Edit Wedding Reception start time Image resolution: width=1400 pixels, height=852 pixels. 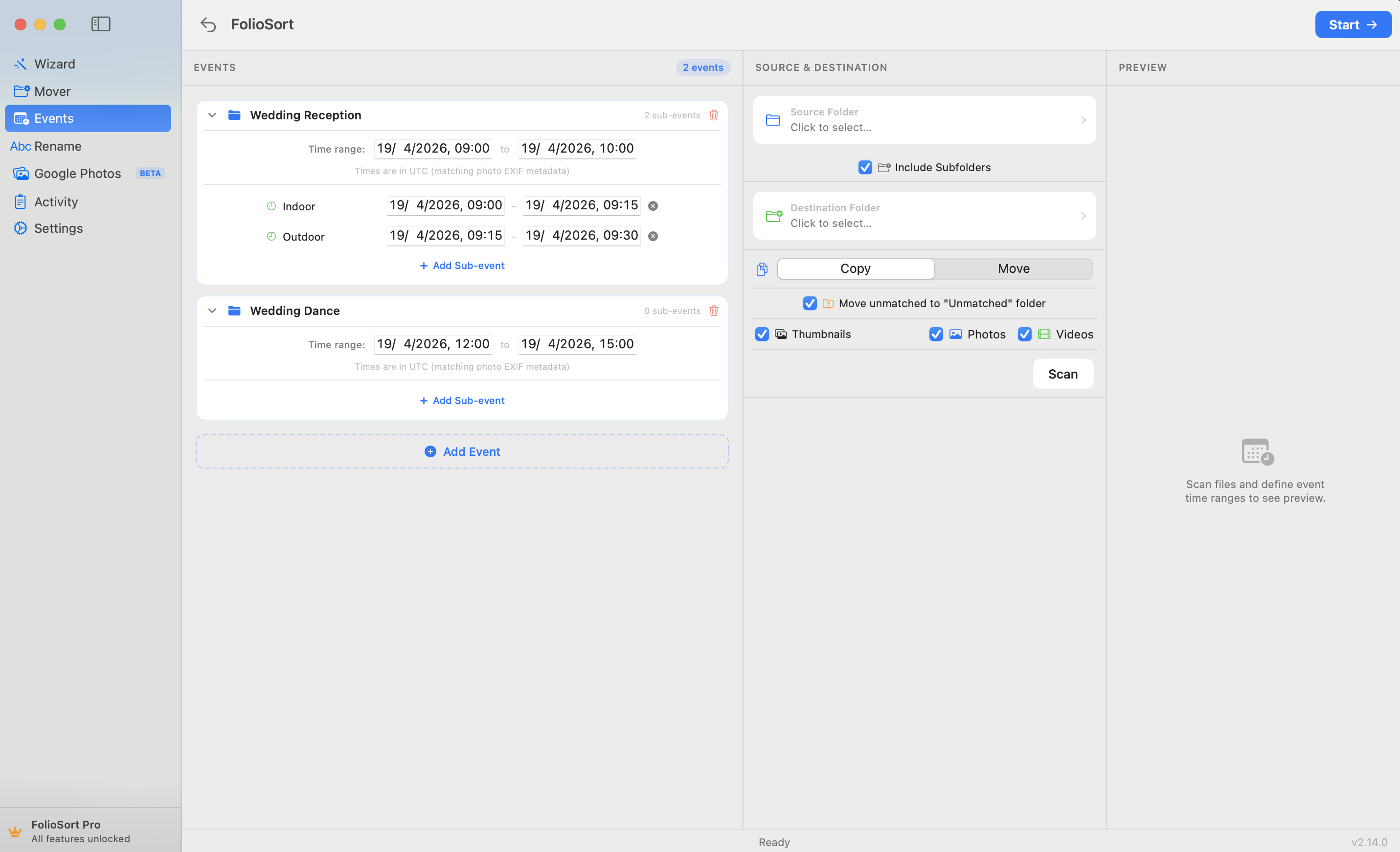coord(433,148)
